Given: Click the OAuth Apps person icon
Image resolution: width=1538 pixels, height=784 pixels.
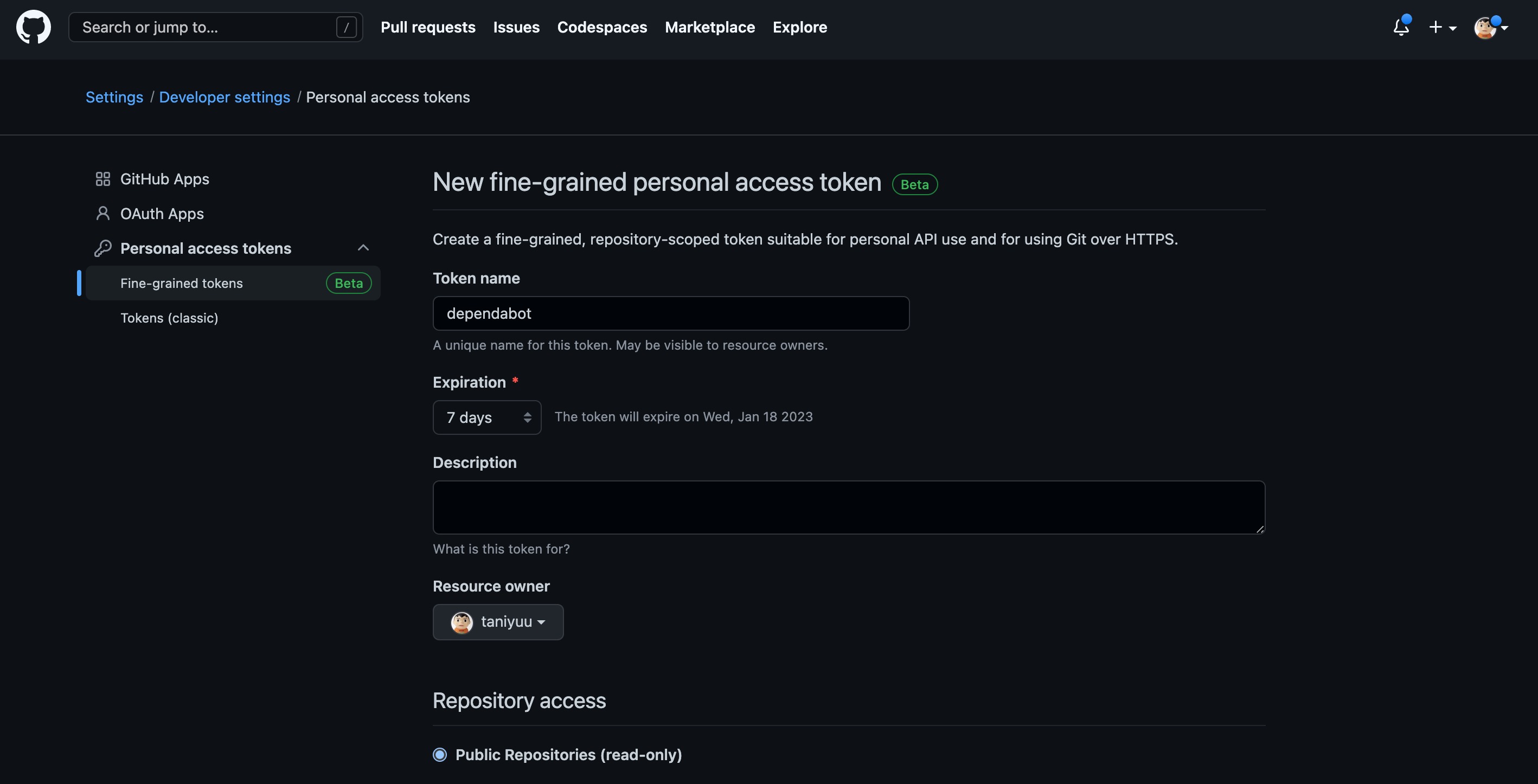Looking at the screenshot, I should pyautogui.click(x=102, y=214).
